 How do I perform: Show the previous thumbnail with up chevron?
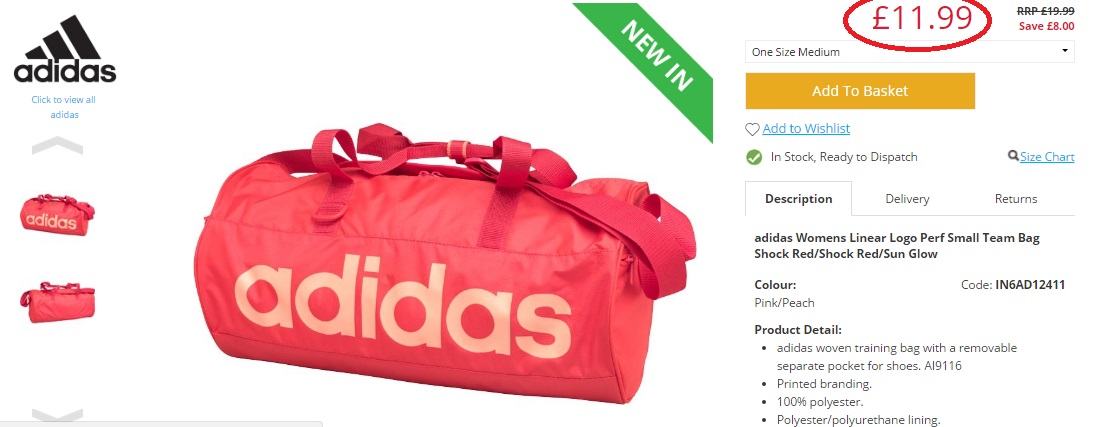click(57, 146)
